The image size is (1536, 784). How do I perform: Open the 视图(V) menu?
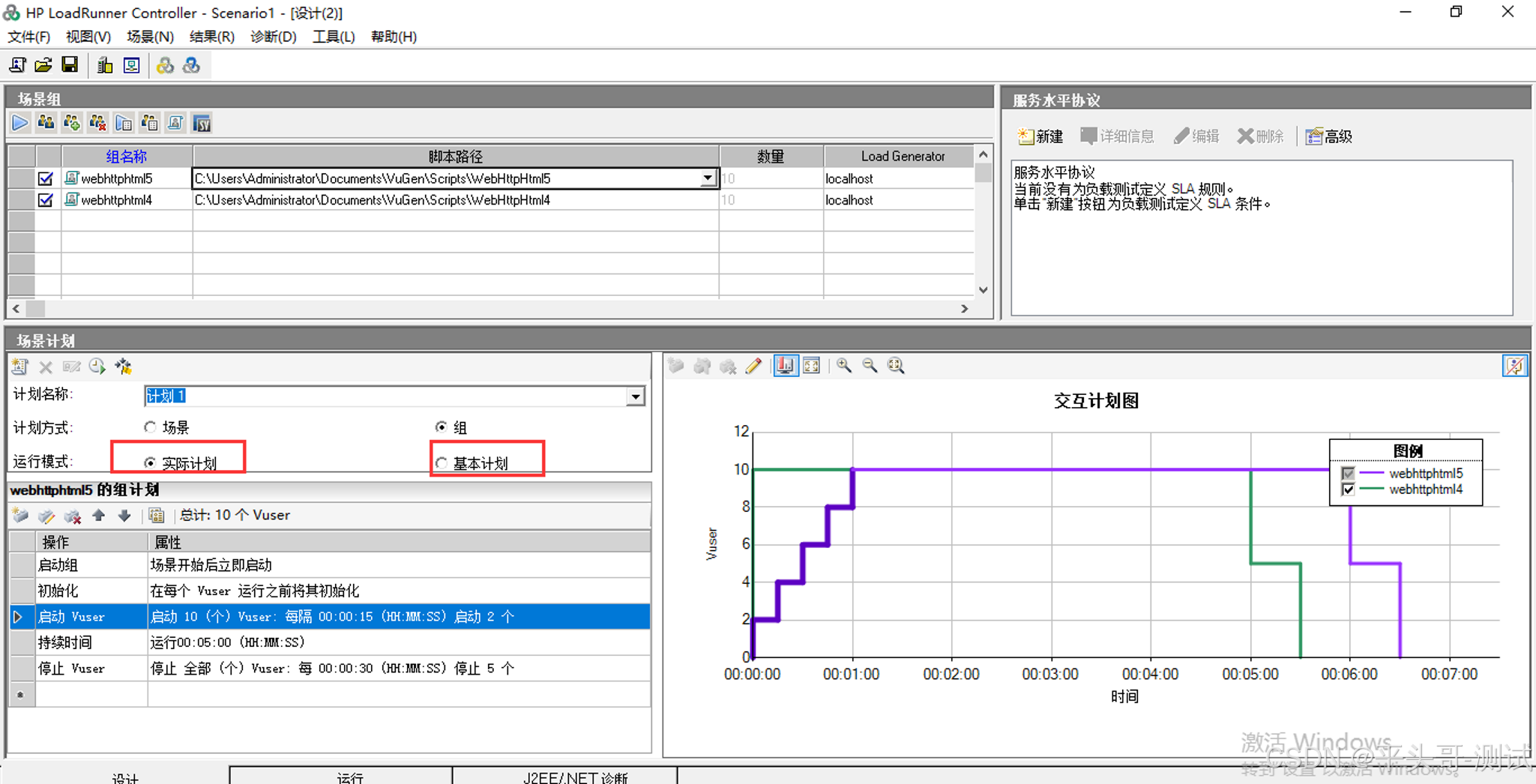[x=88, y=37]
